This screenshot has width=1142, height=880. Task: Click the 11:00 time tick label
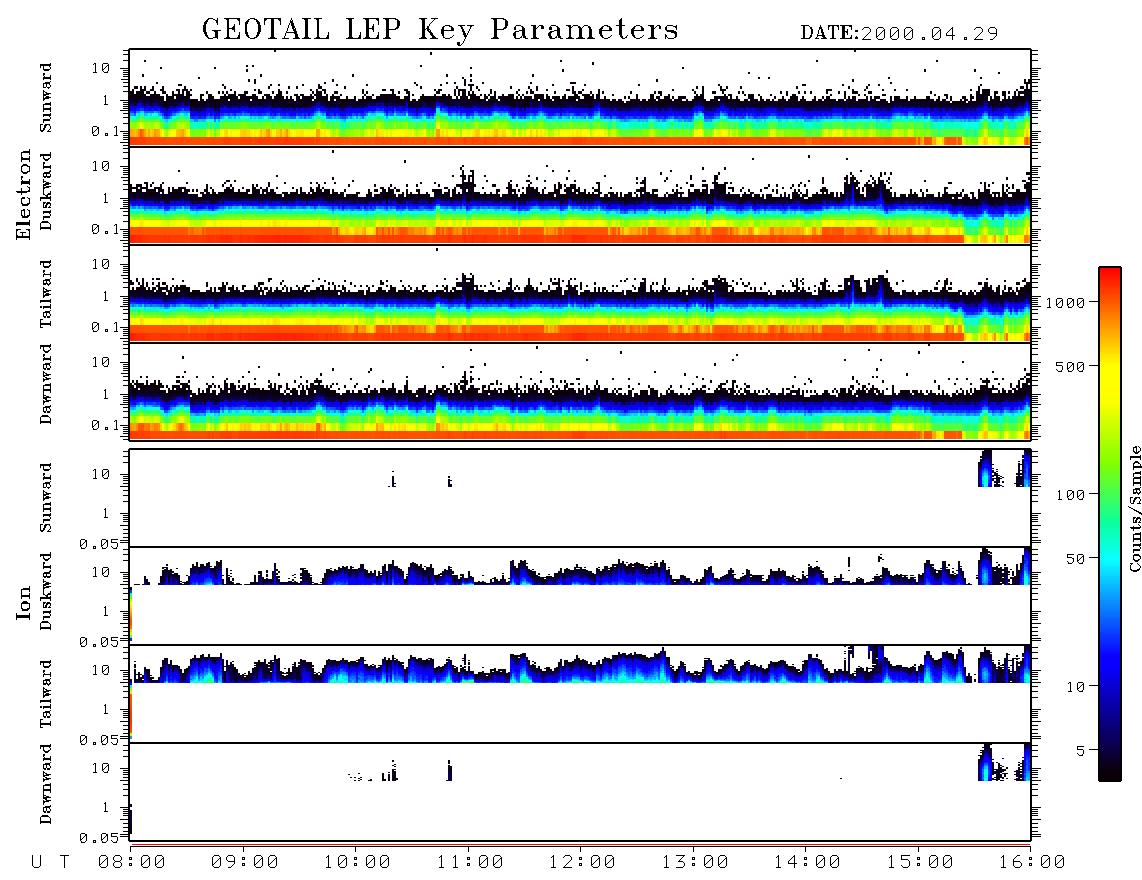pyautogui.click(x=470, y=863)
